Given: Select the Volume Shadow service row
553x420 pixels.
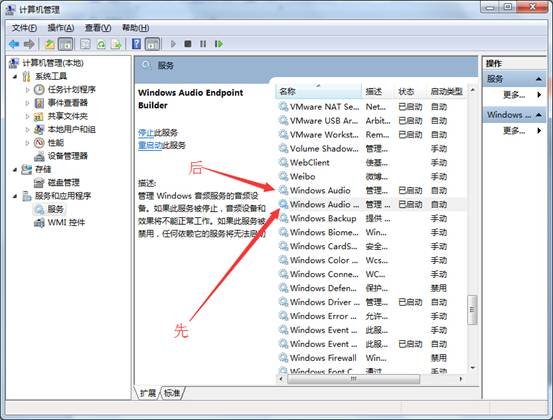Looking at the screenshot, I should pyautogui.click(x=371, y=148).
